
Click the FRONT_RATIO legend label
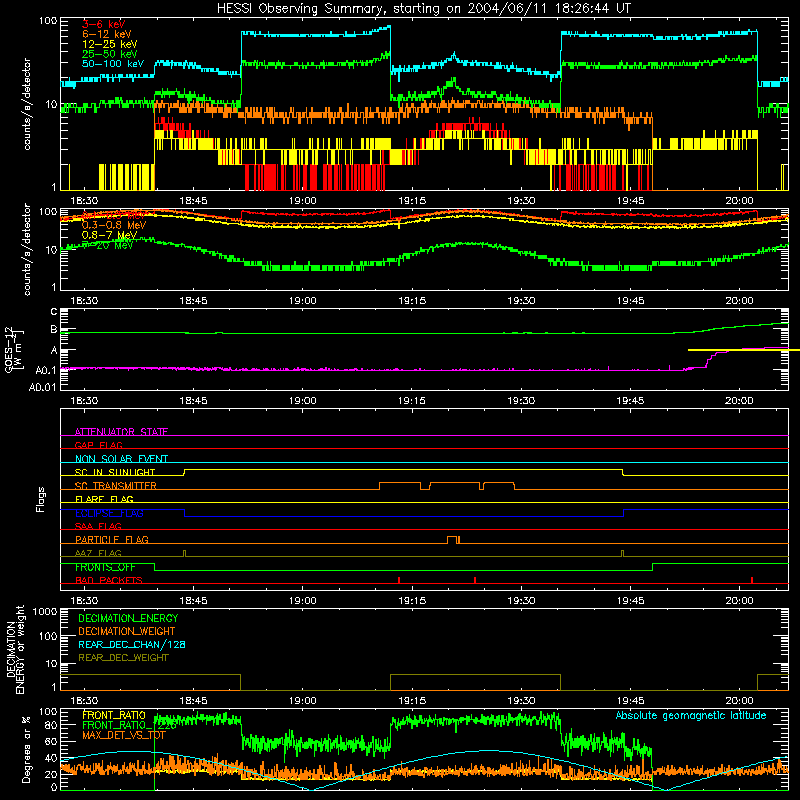tap(113, 715)
